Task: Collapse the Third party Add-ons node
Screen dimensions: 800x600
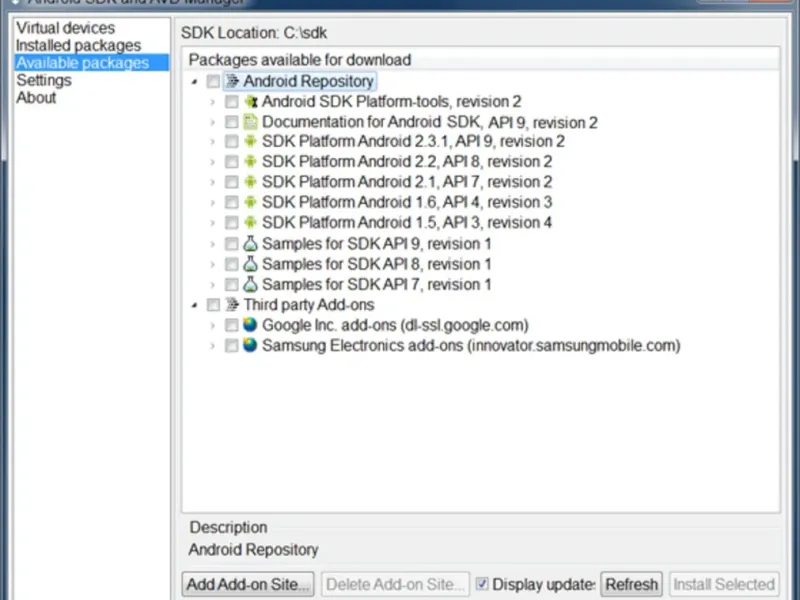Action: pyautogui.click(x=194, y=306)
